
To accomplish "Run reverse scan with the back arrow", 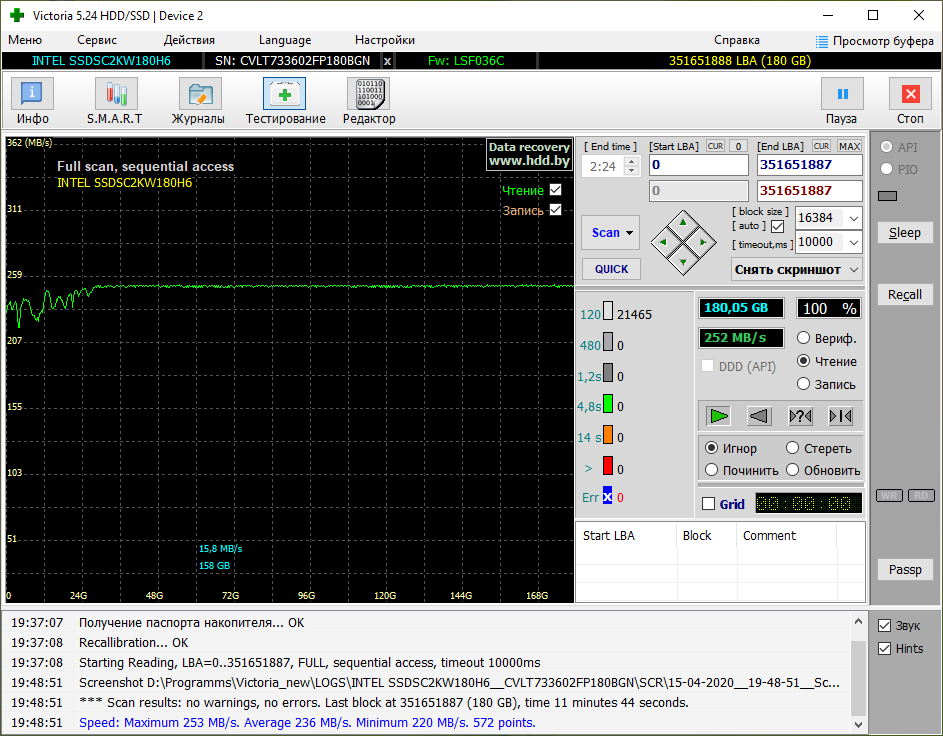I will pyautogui.click(x=759, y=416).
